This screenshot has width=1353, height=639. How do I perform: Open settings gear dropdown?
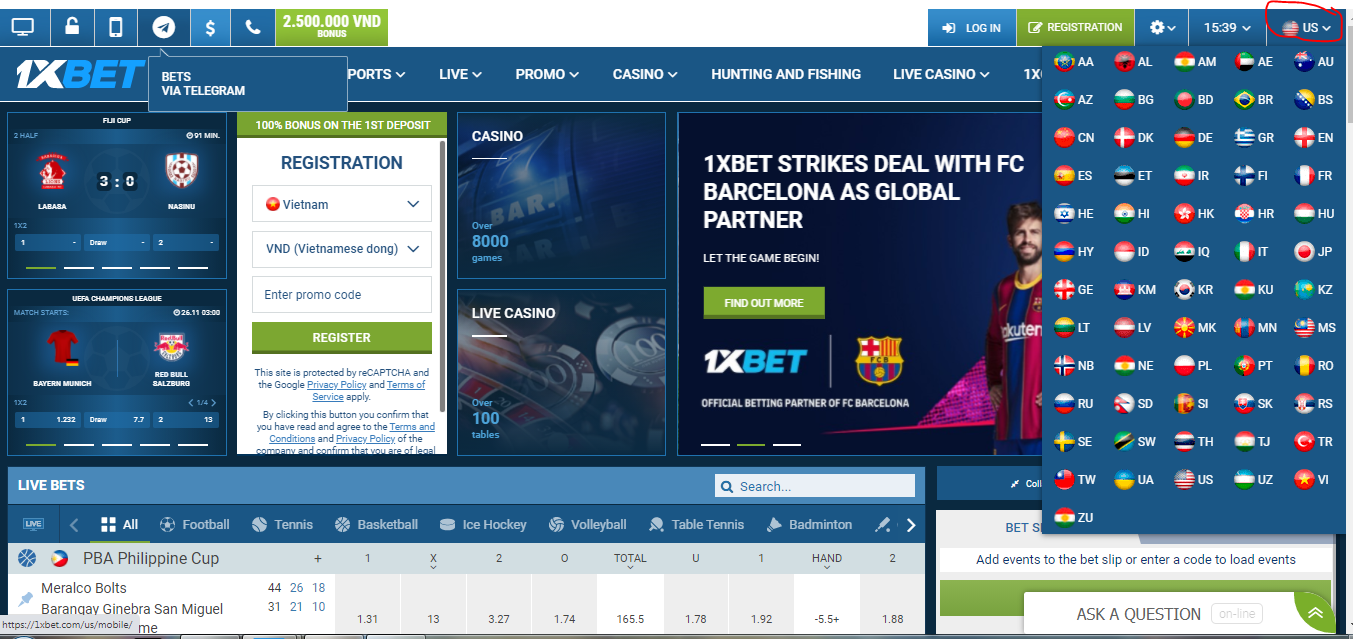[1161, 28]
